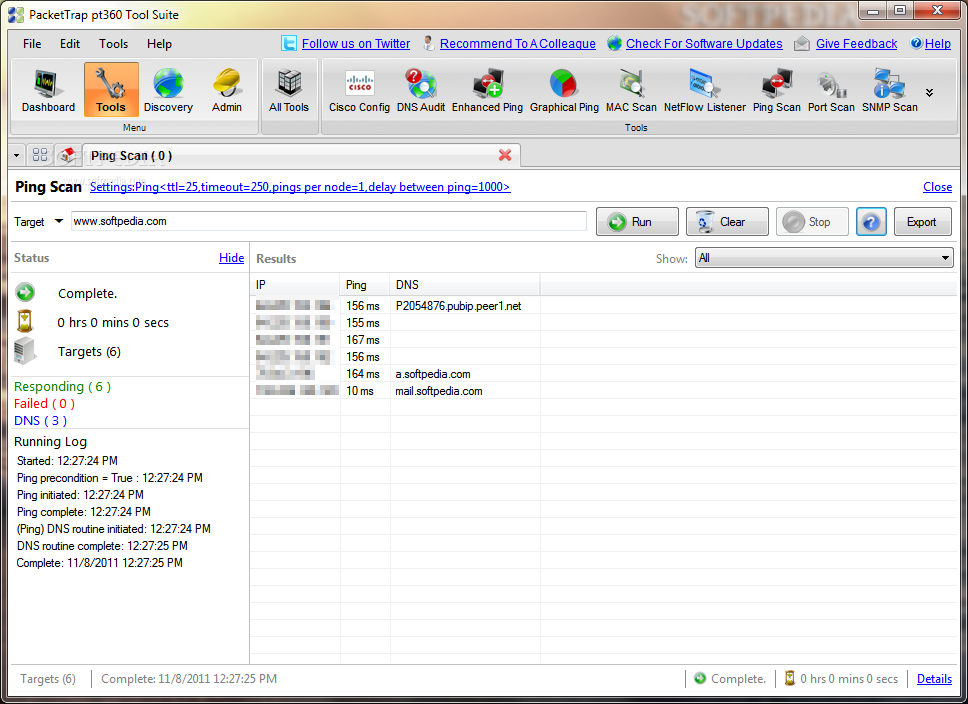
Task: Launch the DNS Audit tool
Action: [x=420, y=91]
